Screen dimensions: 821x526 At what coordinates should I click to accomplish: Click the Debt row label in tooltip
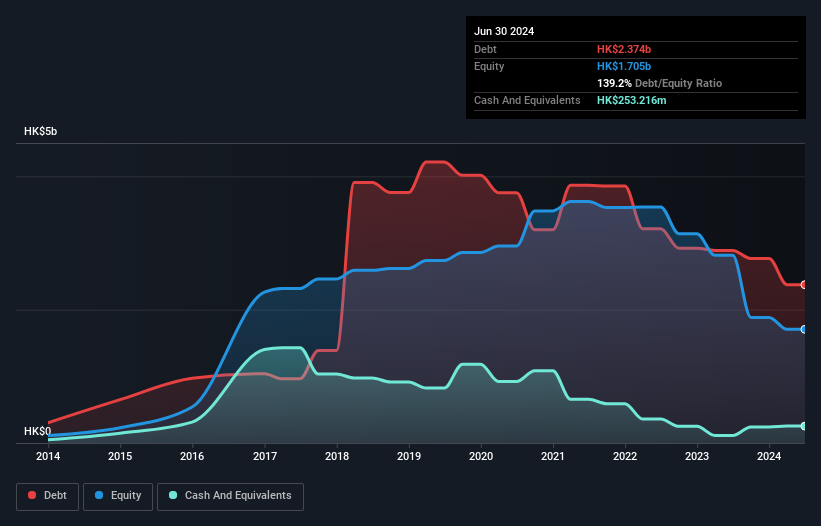tap(485, 49)
